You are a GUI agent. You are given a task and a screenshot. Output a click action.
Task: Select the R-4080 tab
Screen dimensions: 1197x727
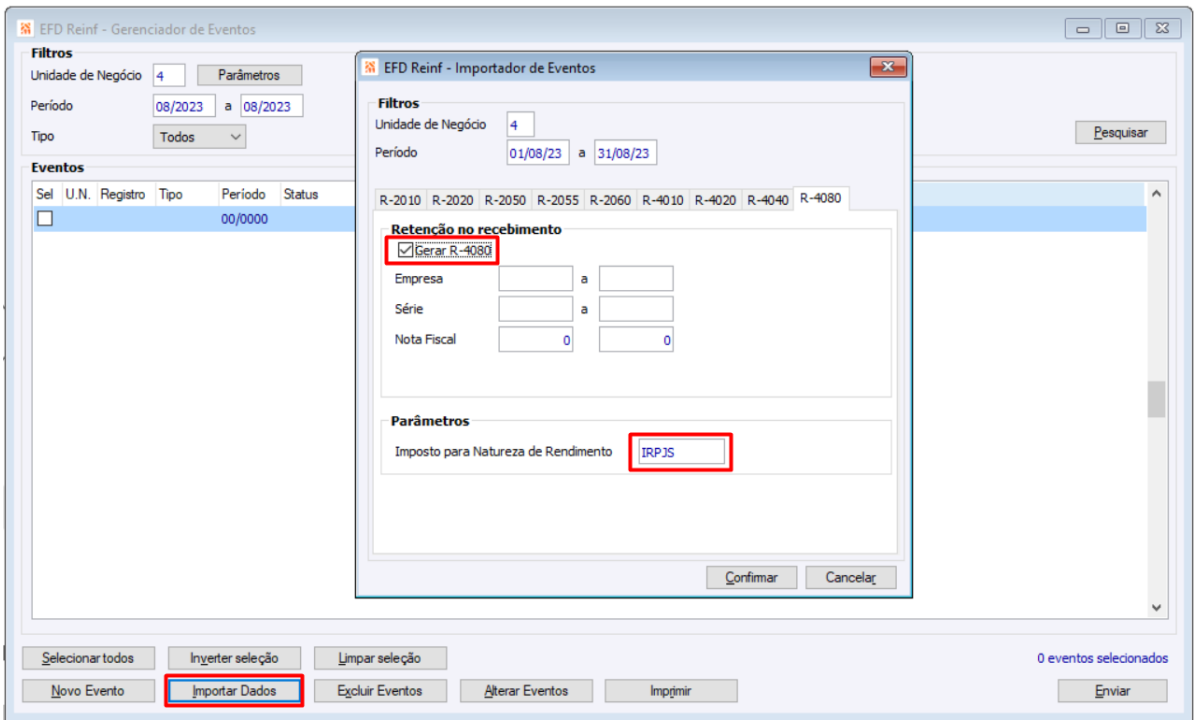point(821,199)
